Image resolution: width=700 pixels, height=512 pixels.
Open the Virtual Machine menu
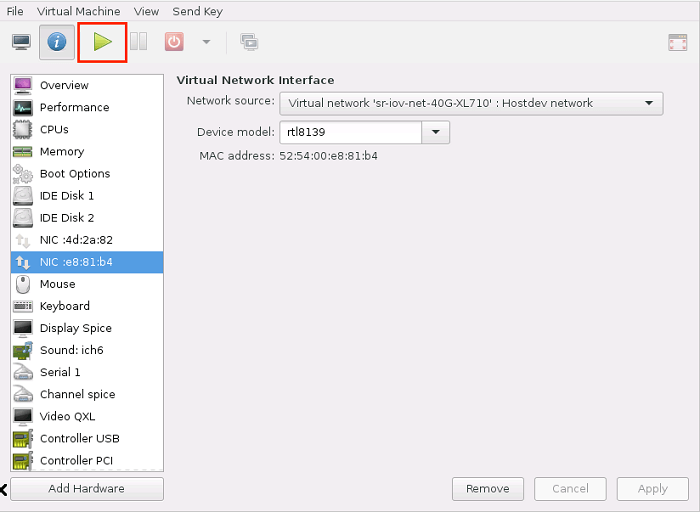pos(79,11)
